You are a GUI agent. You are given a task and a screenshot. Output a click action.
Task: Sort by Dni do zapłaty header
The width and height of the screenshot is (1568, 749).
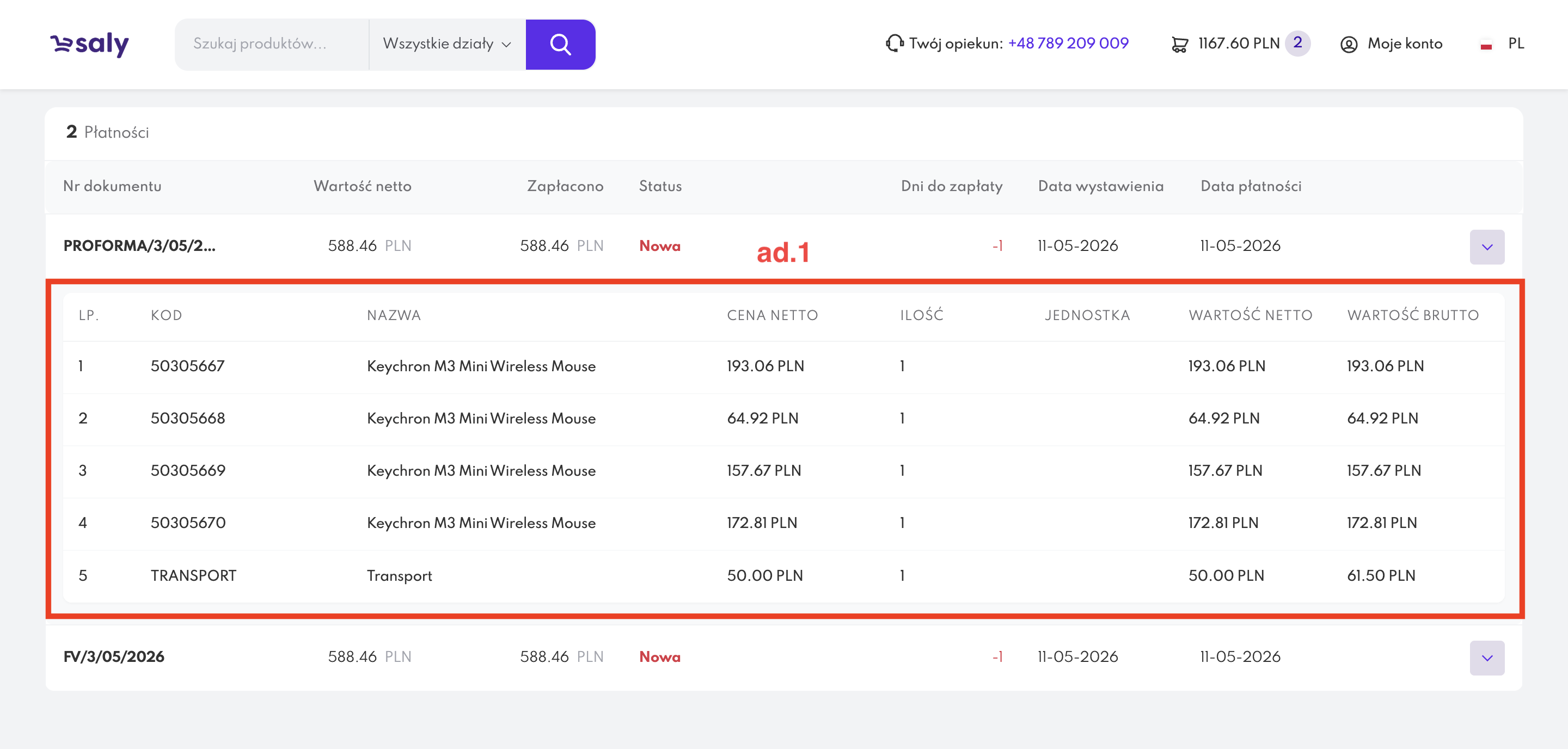pos(951,186)
